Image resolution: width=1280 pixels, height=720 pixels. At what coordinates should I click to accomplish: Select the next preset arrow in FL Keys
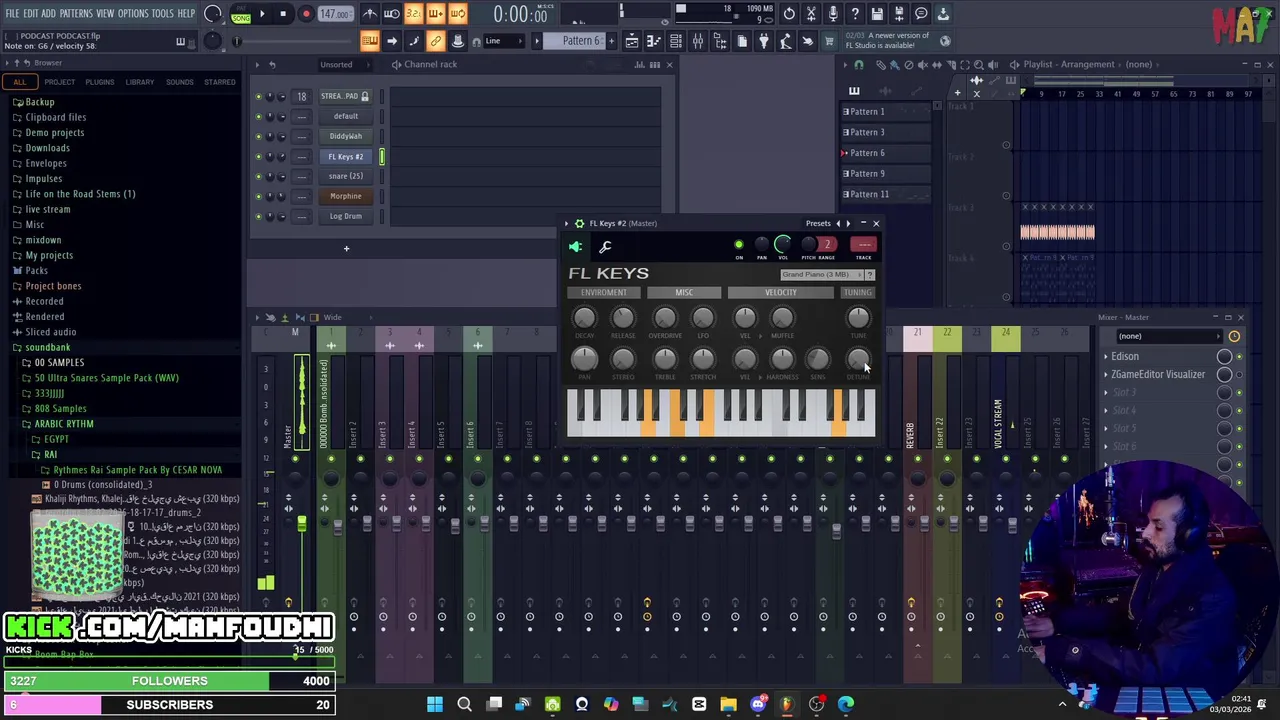click(849, 224)
